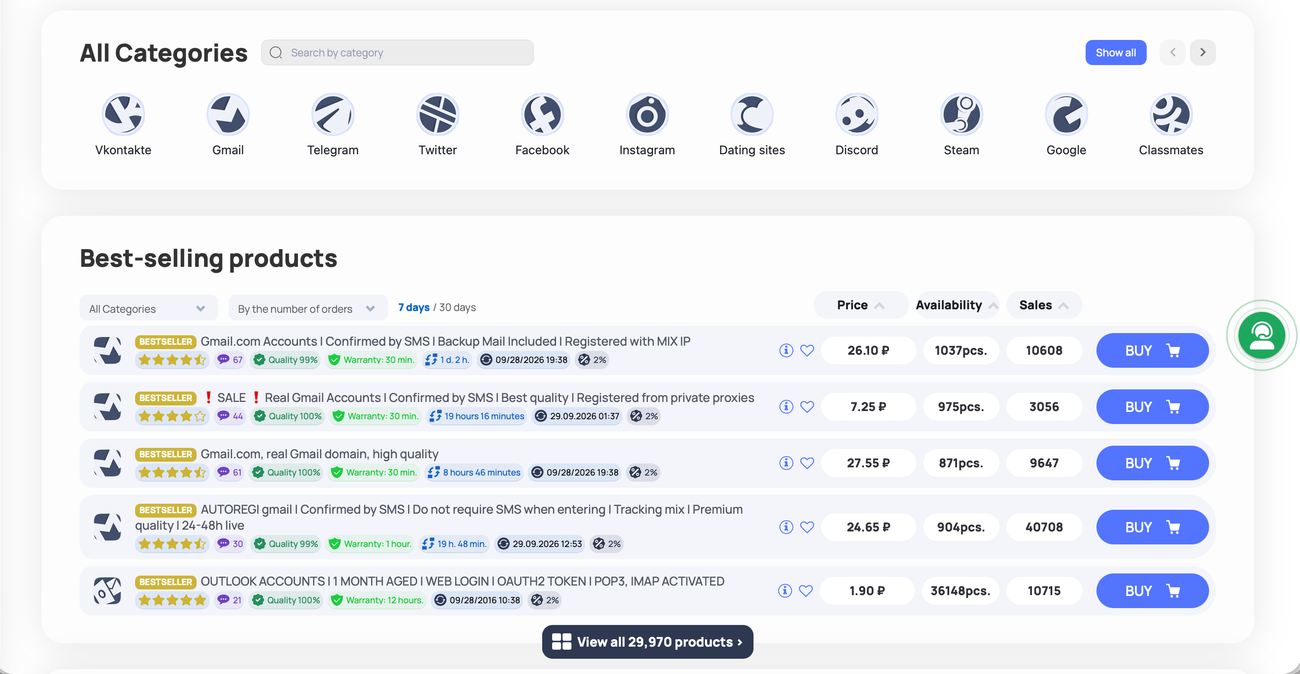The image size is (1300, 674).
Task: Click the Show all categories button
Action: 1116,52
